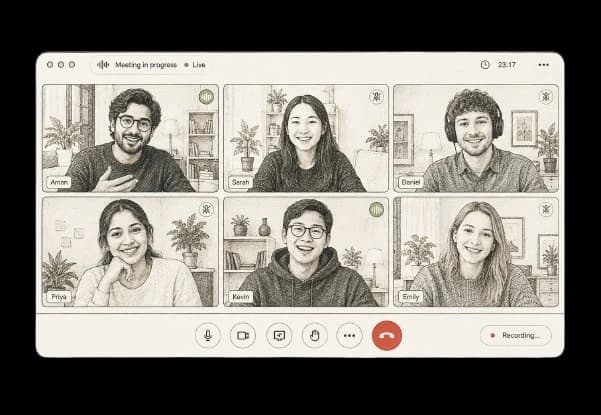Select Kevin's video tile
Viewport: 601px width, 415px height.
[306, 252]
